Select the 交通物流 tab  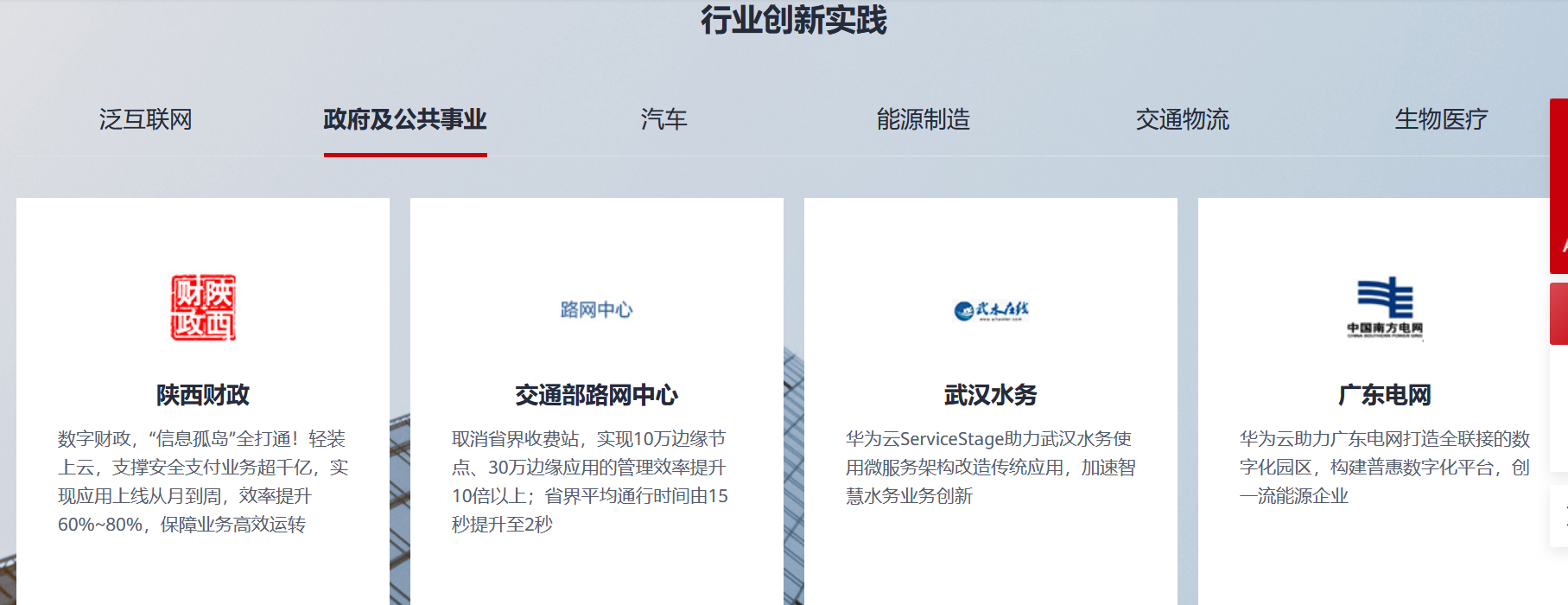tap(1183, 119)
